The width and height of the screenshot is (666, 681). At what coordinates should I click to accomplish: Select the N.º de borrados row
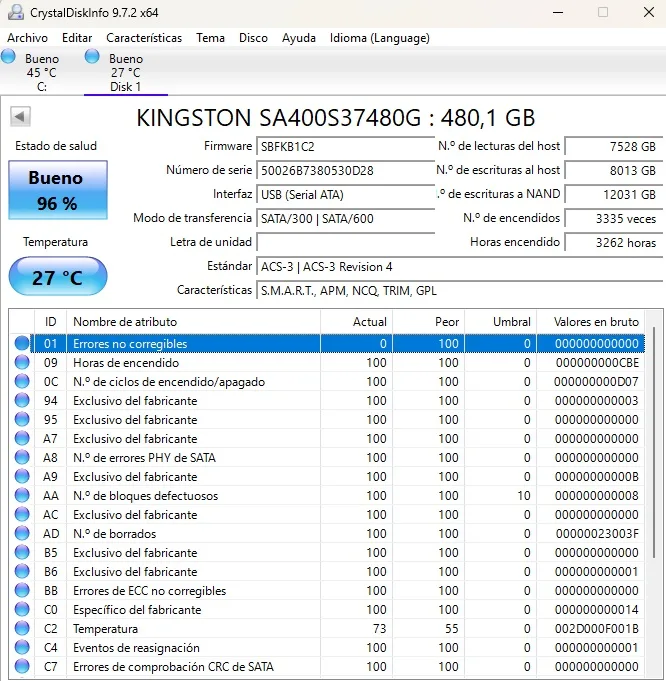[x=327, y=534]
